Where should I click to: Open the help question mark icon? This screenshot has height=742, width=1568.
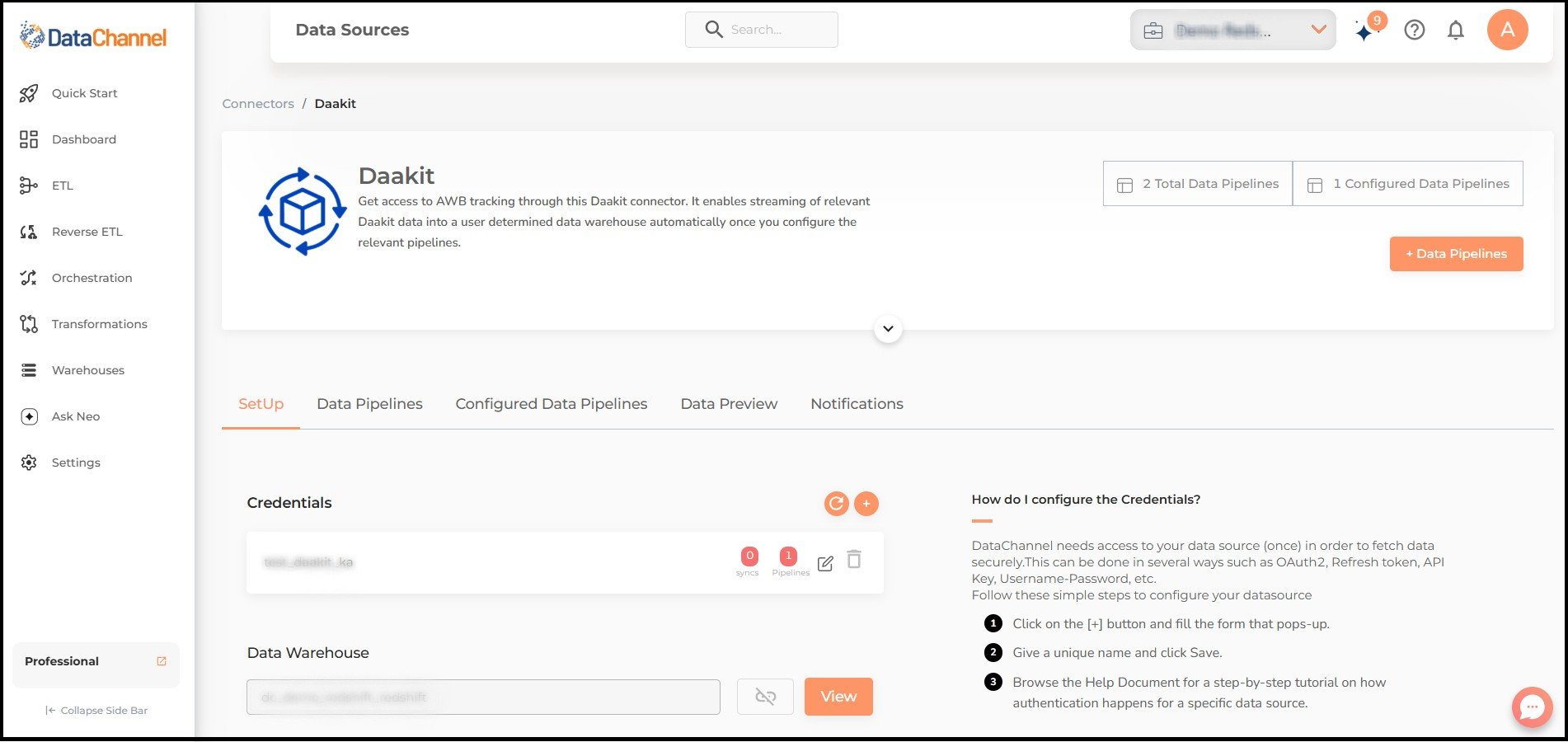(x=1415, y=31)
